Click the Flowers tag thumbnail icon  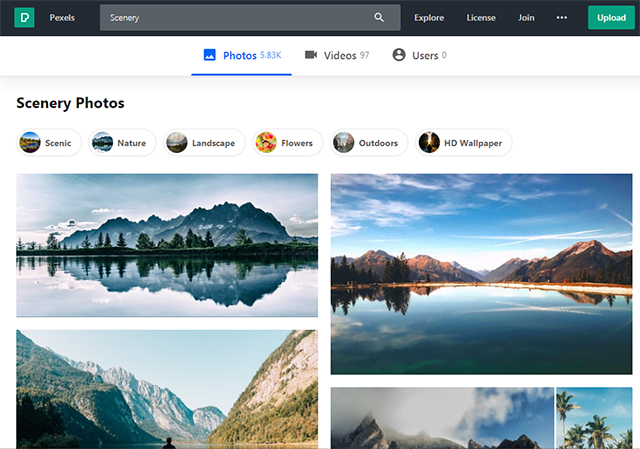click(x=266, y=143)
